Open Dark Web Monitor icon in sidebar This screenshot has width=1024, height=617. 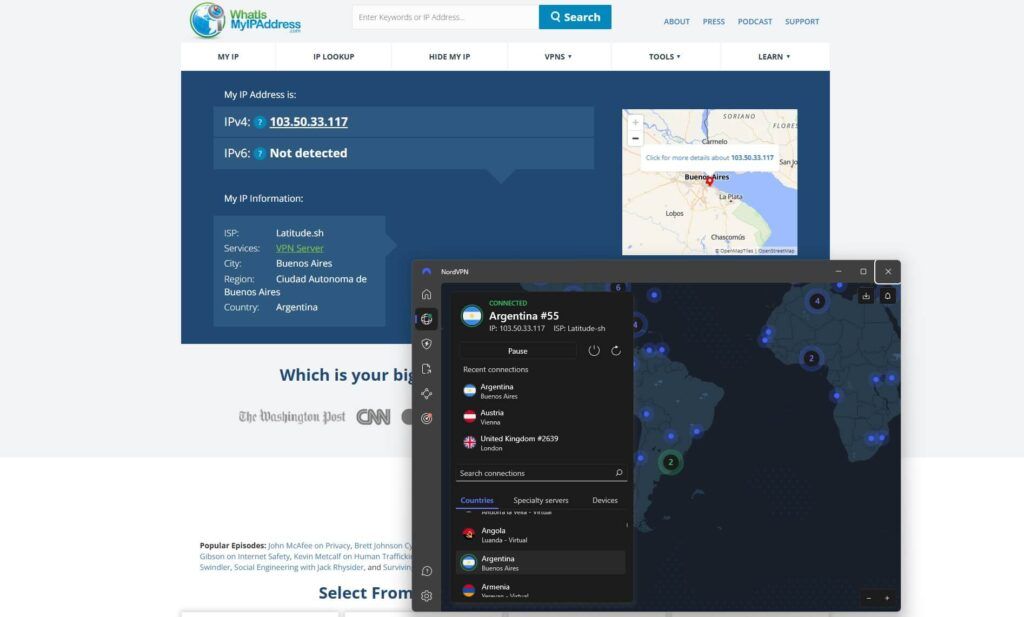point(427,419)
